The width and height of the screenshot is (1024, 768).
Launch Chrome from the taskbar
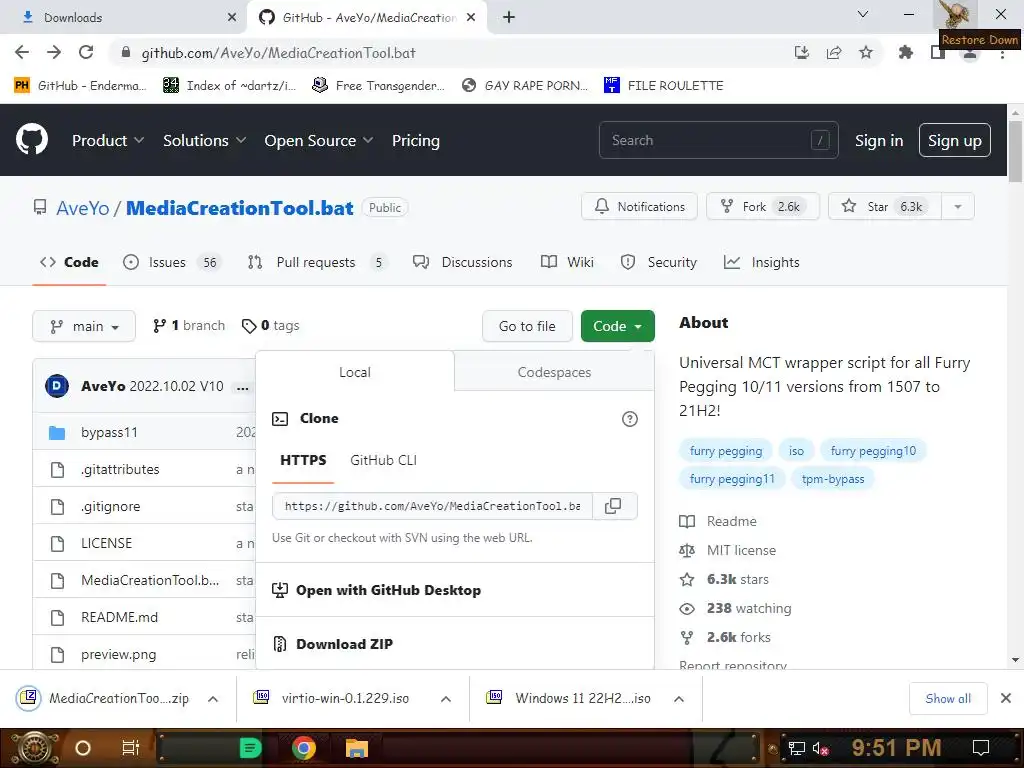pyautogui.click(x=304, y=748)
